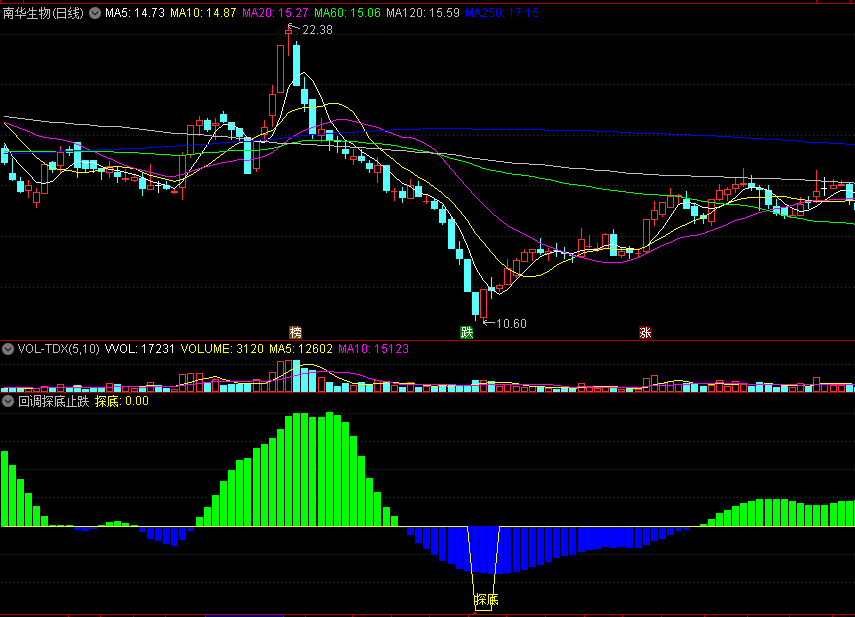Screen dimensions: 855x617
Task: Click the 探底 signal label
Action: coord(486,600)
